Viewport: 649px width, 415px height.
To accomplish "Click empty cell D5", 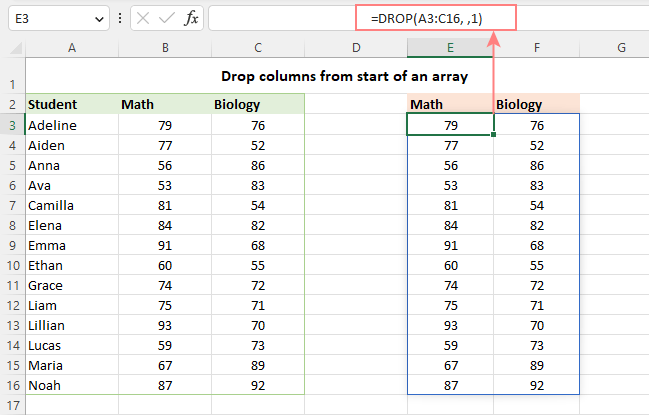I will point(356,165).
